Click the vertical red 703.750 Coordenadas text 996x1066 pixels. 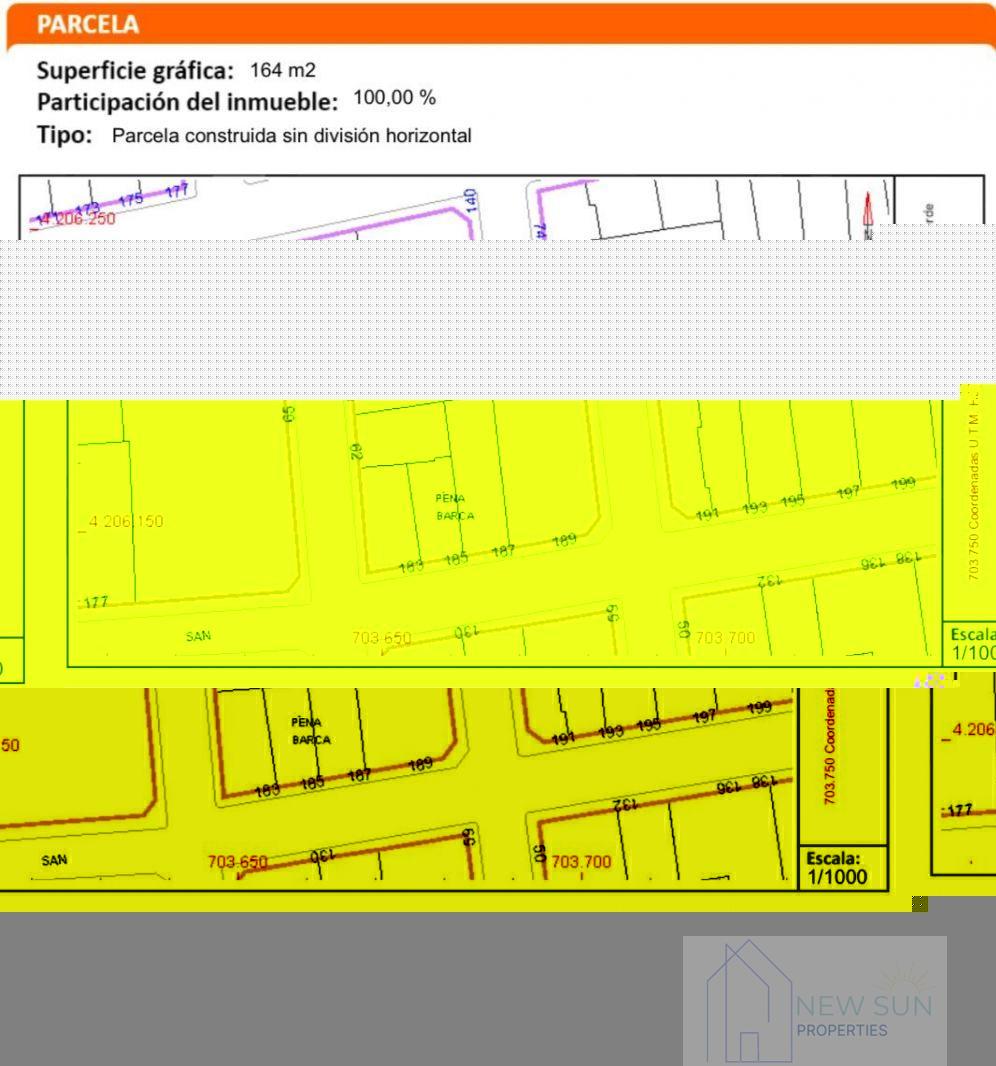[832, 746]
